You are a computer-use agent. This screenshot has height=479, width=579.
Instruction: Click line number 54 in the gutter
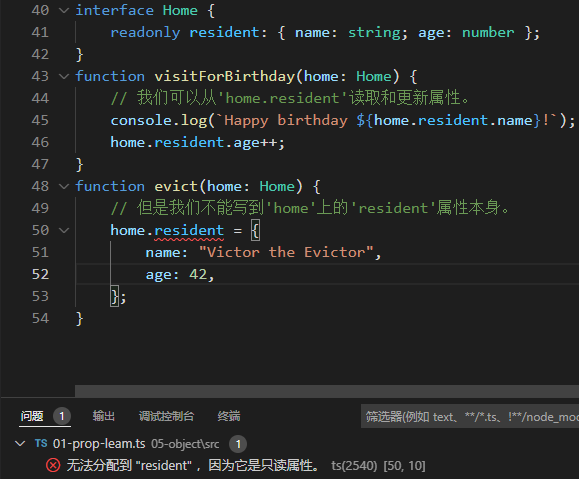(x=40, y=318)
